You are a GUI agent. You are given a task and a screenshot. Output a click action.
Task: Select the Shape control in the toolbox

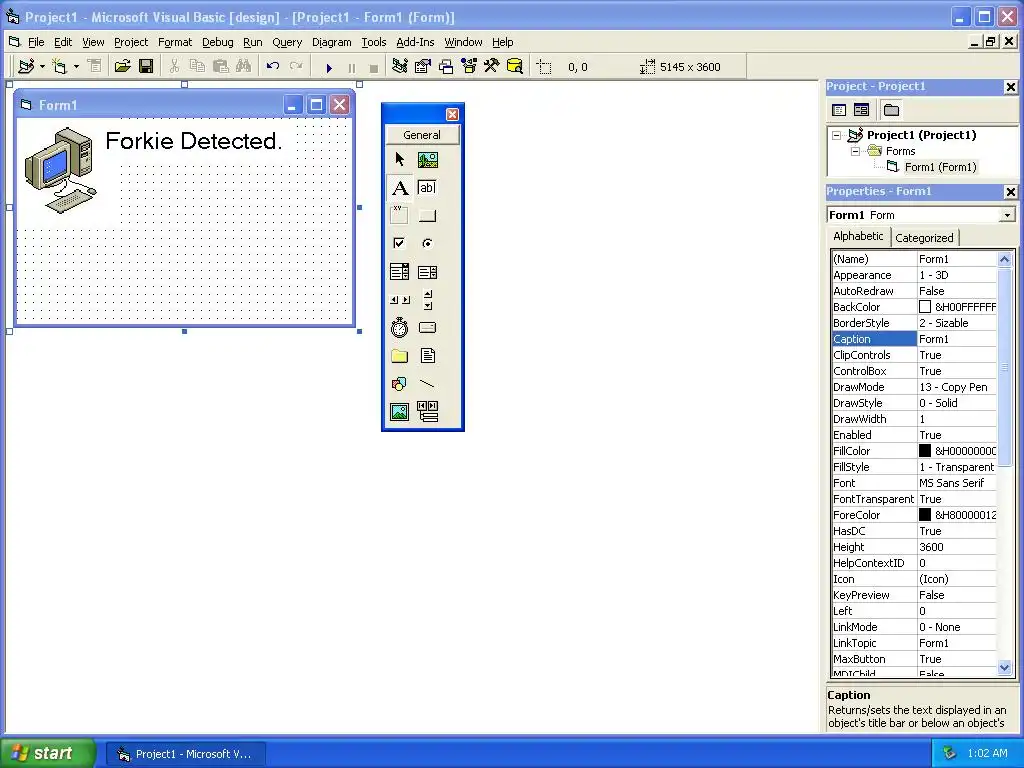pyautogui.click(x=400, y=384)
